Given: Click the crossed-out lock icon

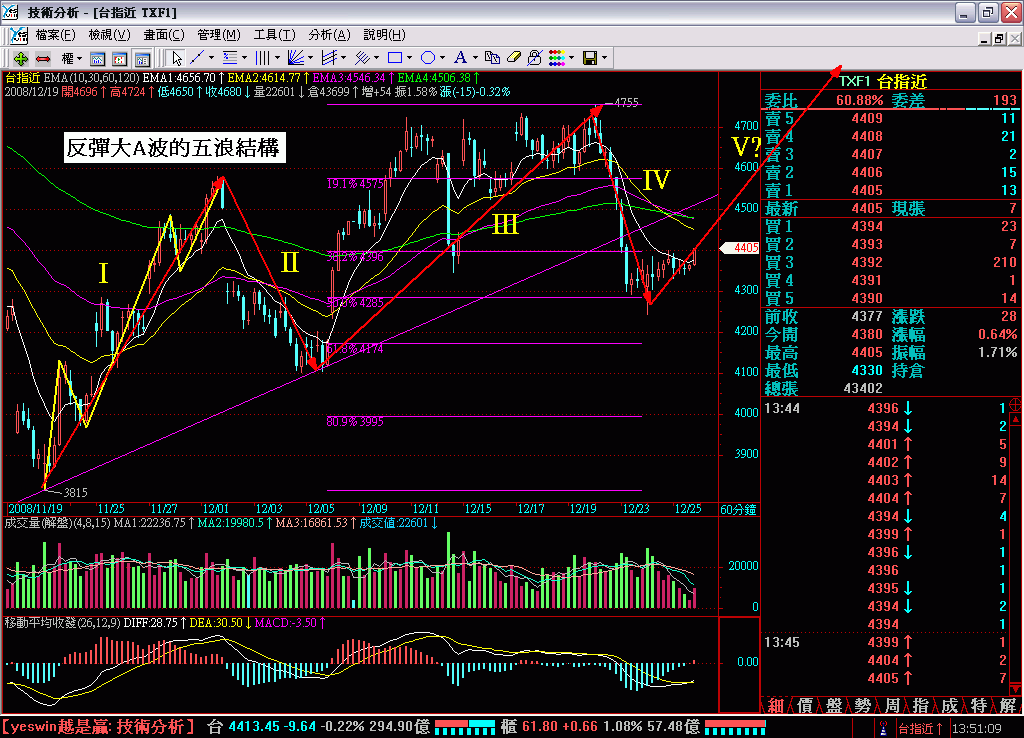Looking at the screenshot, I should [x=534, y=58].
